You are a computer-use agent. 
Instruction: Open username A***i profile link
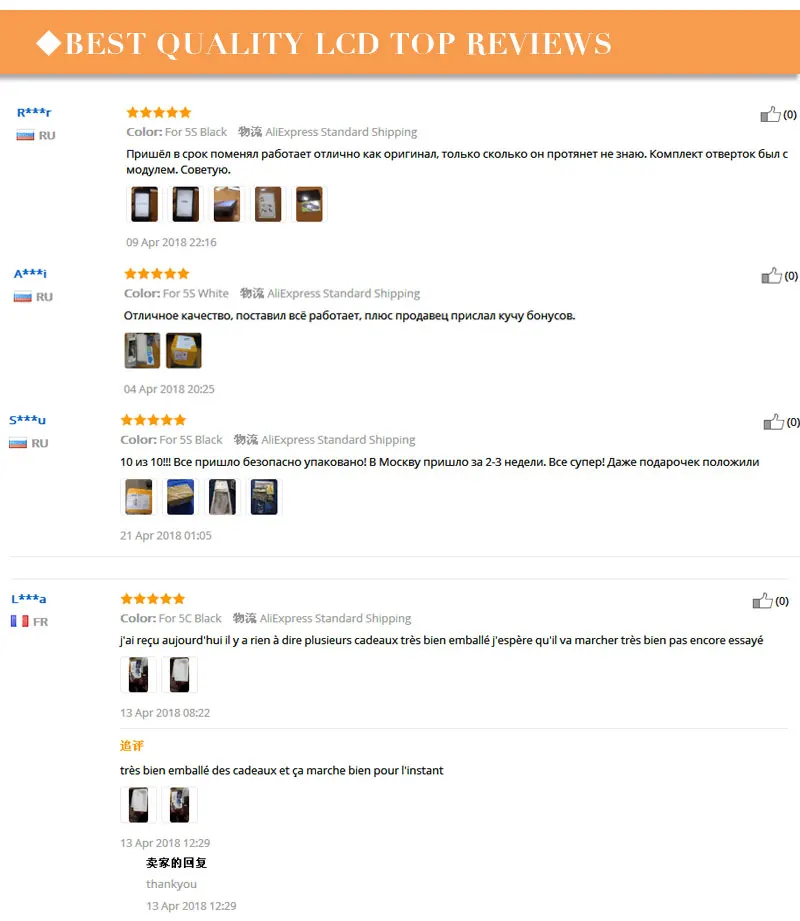[31, 274]
